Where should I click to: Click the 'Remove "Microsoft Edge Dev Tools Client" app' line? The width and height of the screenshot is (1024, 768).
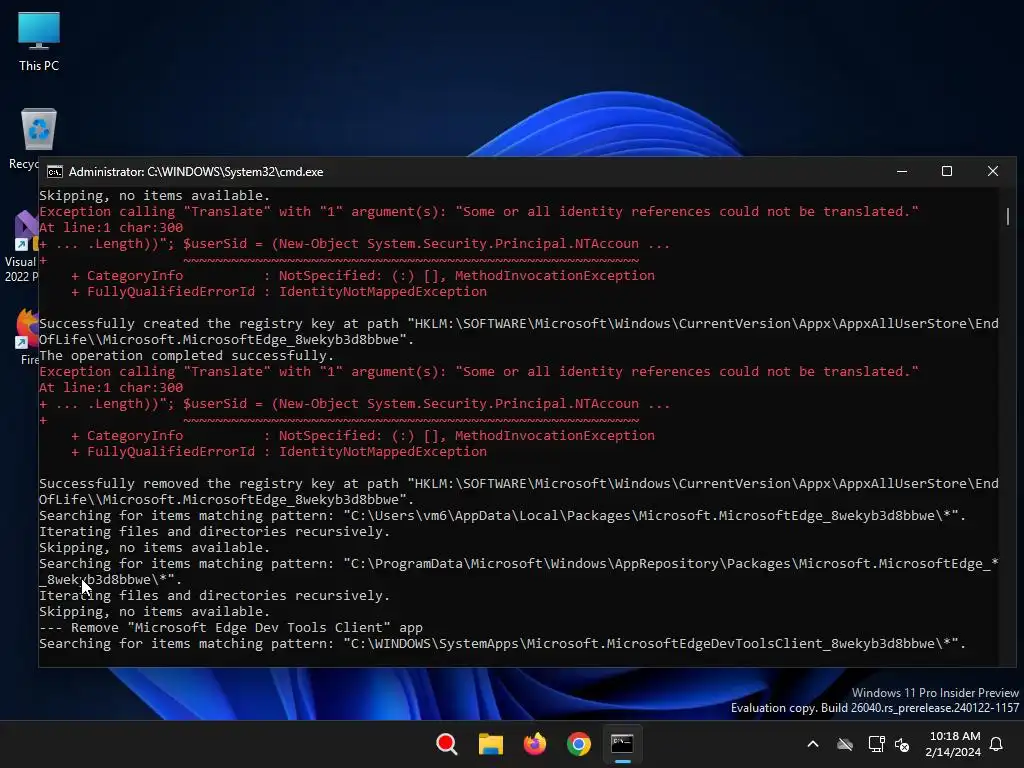coord(231,628)
